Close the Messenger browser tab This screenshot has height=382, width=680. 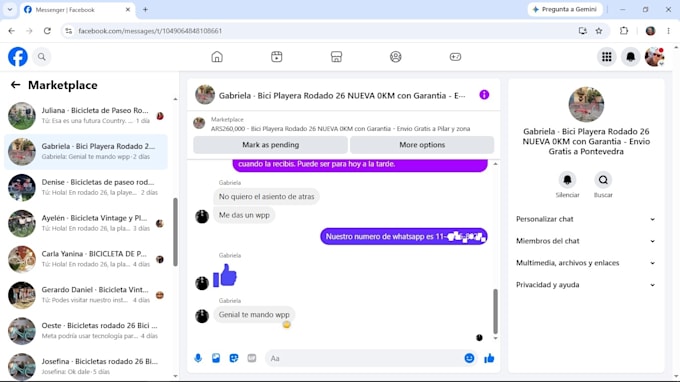(128, 10)
